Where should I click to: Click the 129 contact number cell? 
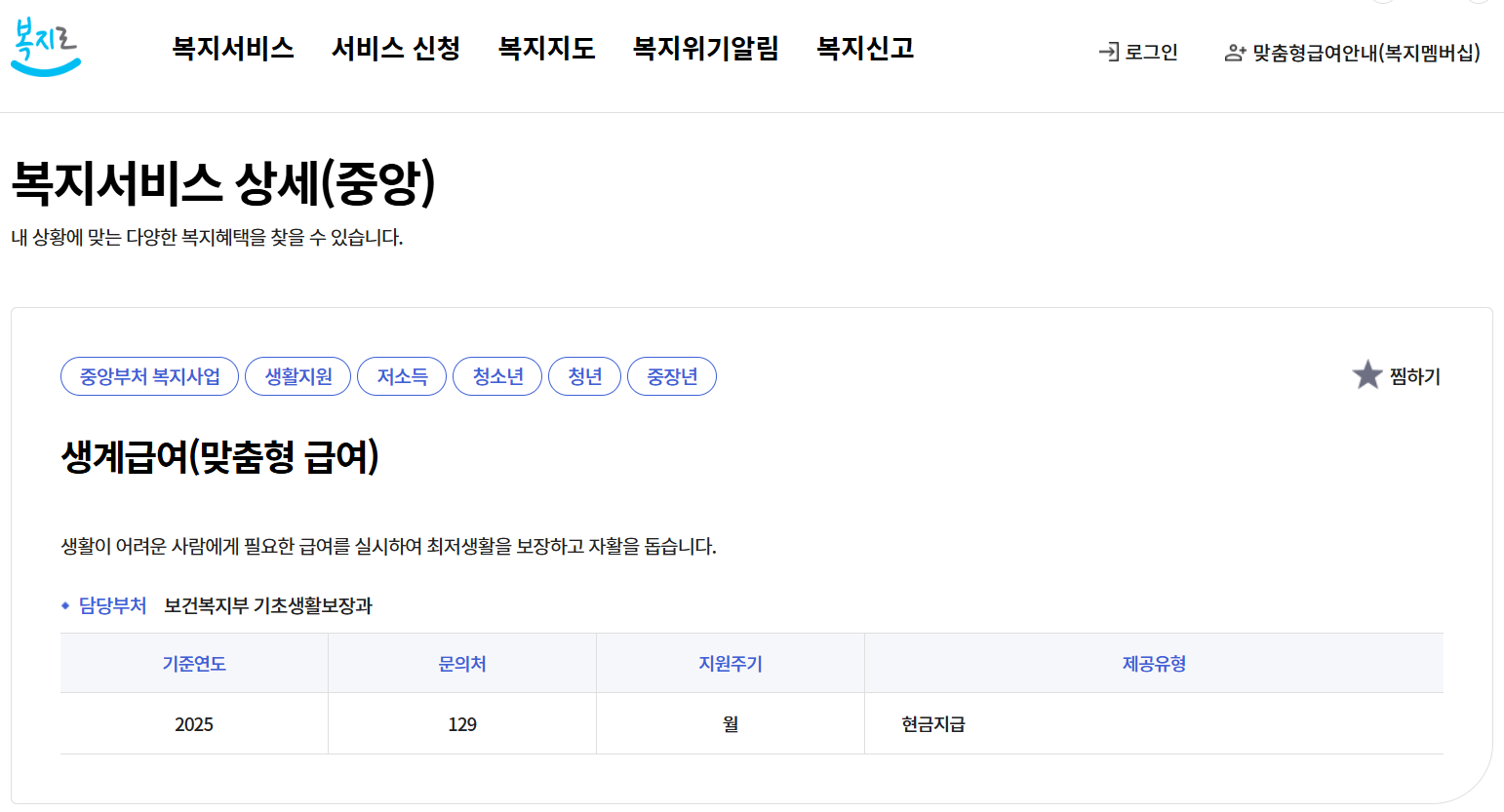pyautogui.click(x=462, y=724)
